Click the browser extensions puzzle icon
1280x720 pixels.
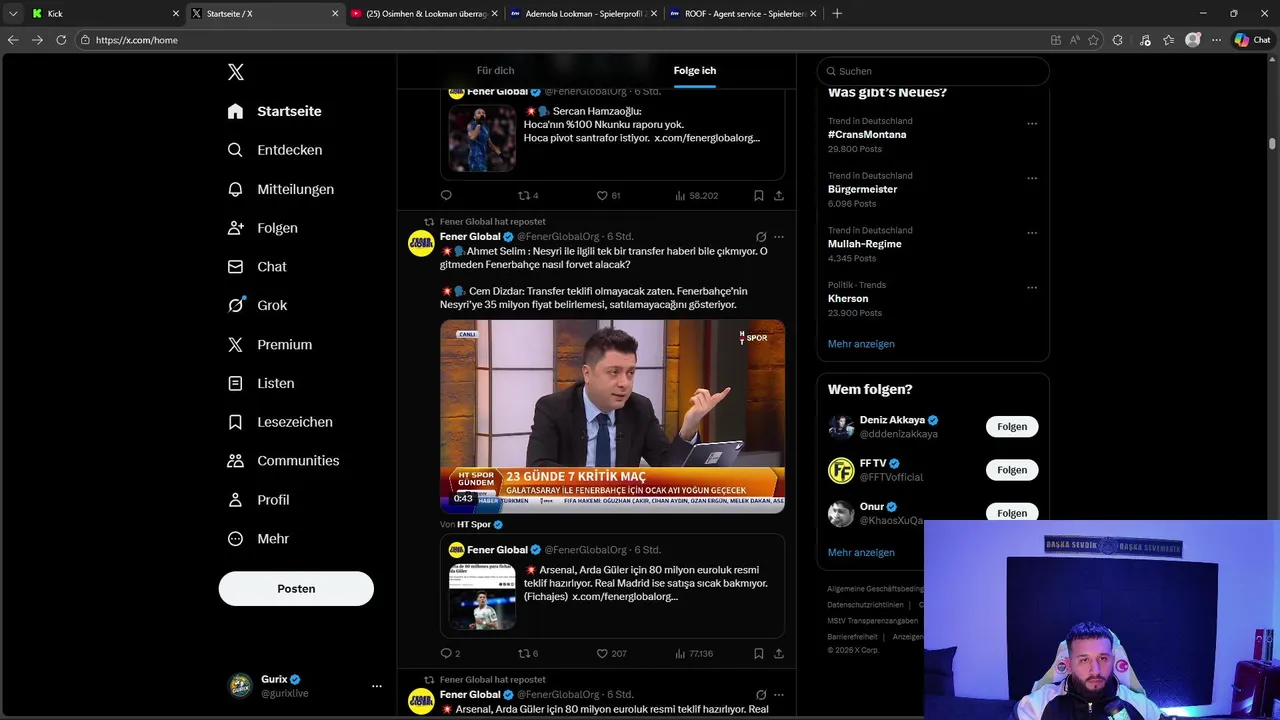pos(1118,40)
